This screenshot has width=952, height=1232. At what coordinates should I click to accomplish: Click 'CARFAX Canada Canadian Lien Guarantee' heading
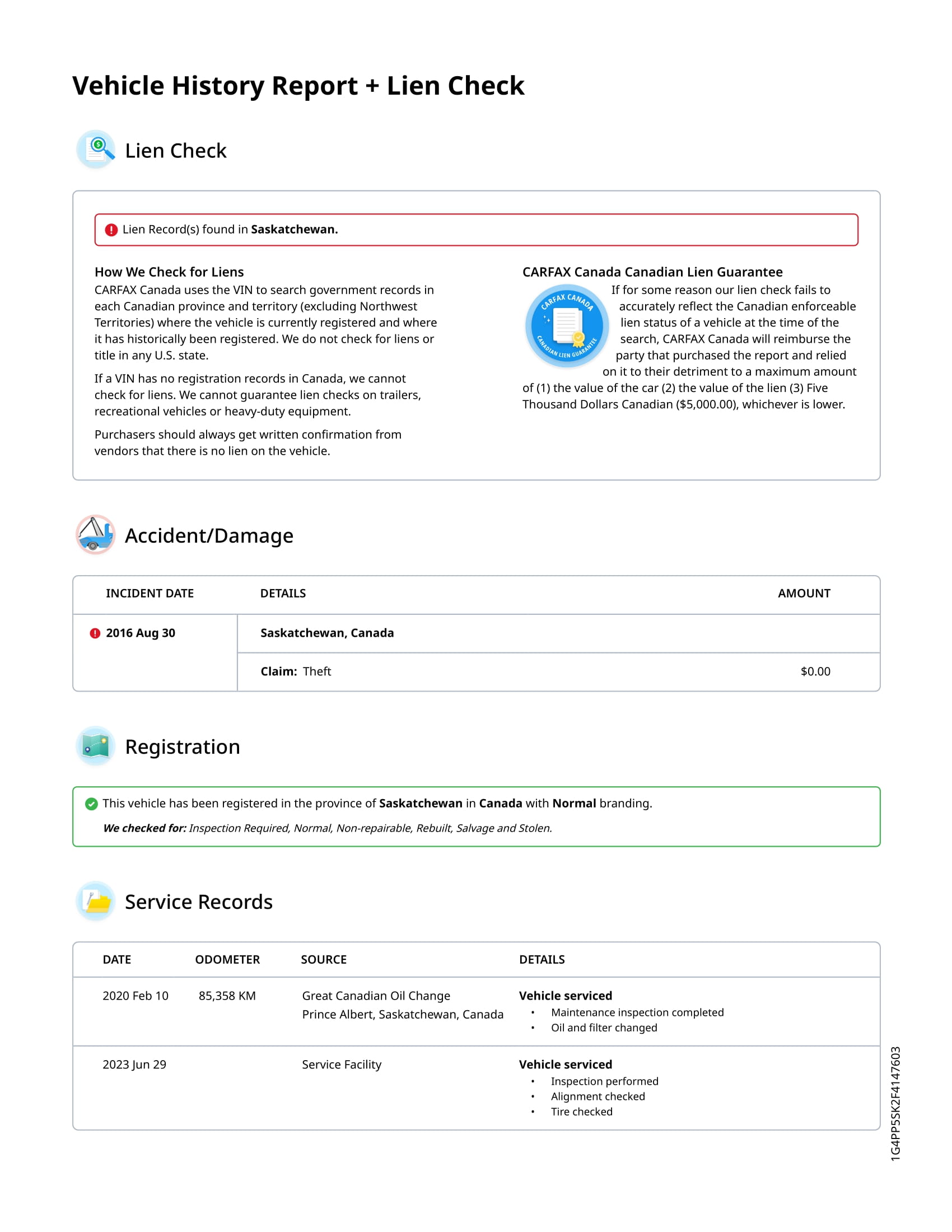coord(652,272)
